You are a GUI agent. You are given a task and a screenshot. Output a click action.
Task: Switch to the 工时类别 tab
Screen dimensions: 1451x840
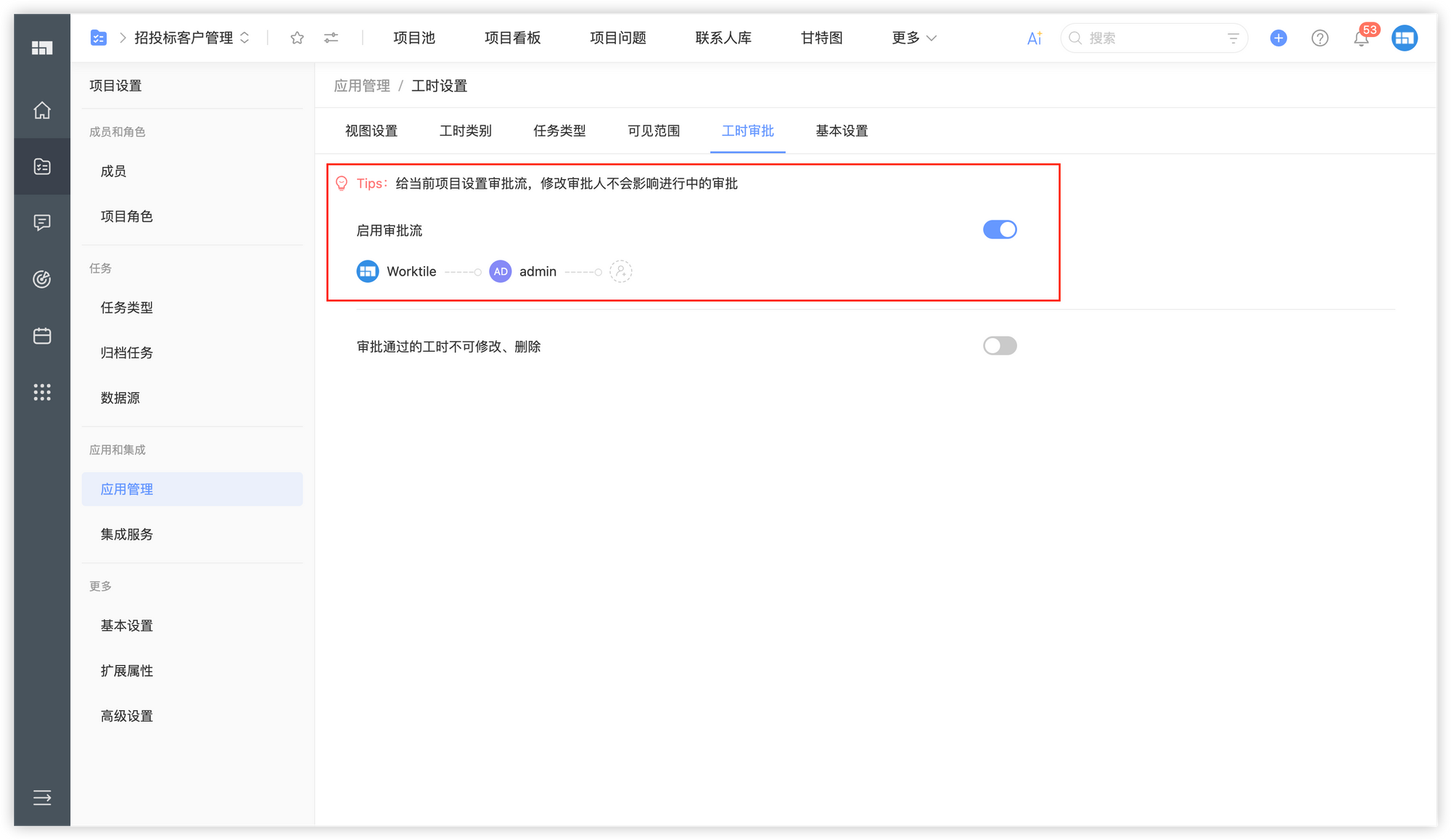(x=465, y=131)
